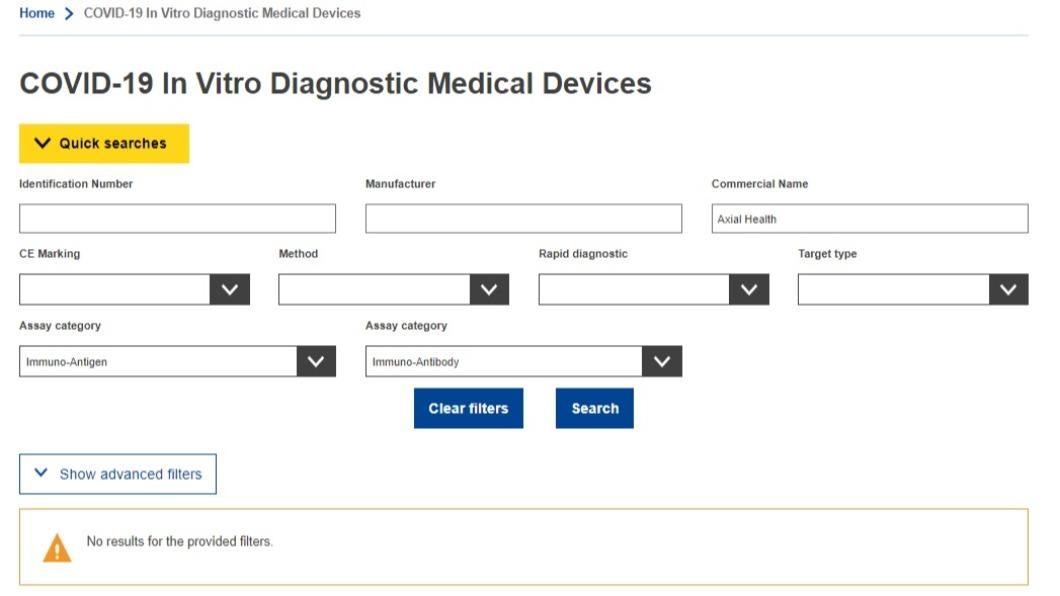This screenshot has width=1060, height=596.
Task: Open the CE Marking dropdown arrow
Action: [x=230, y=289]
